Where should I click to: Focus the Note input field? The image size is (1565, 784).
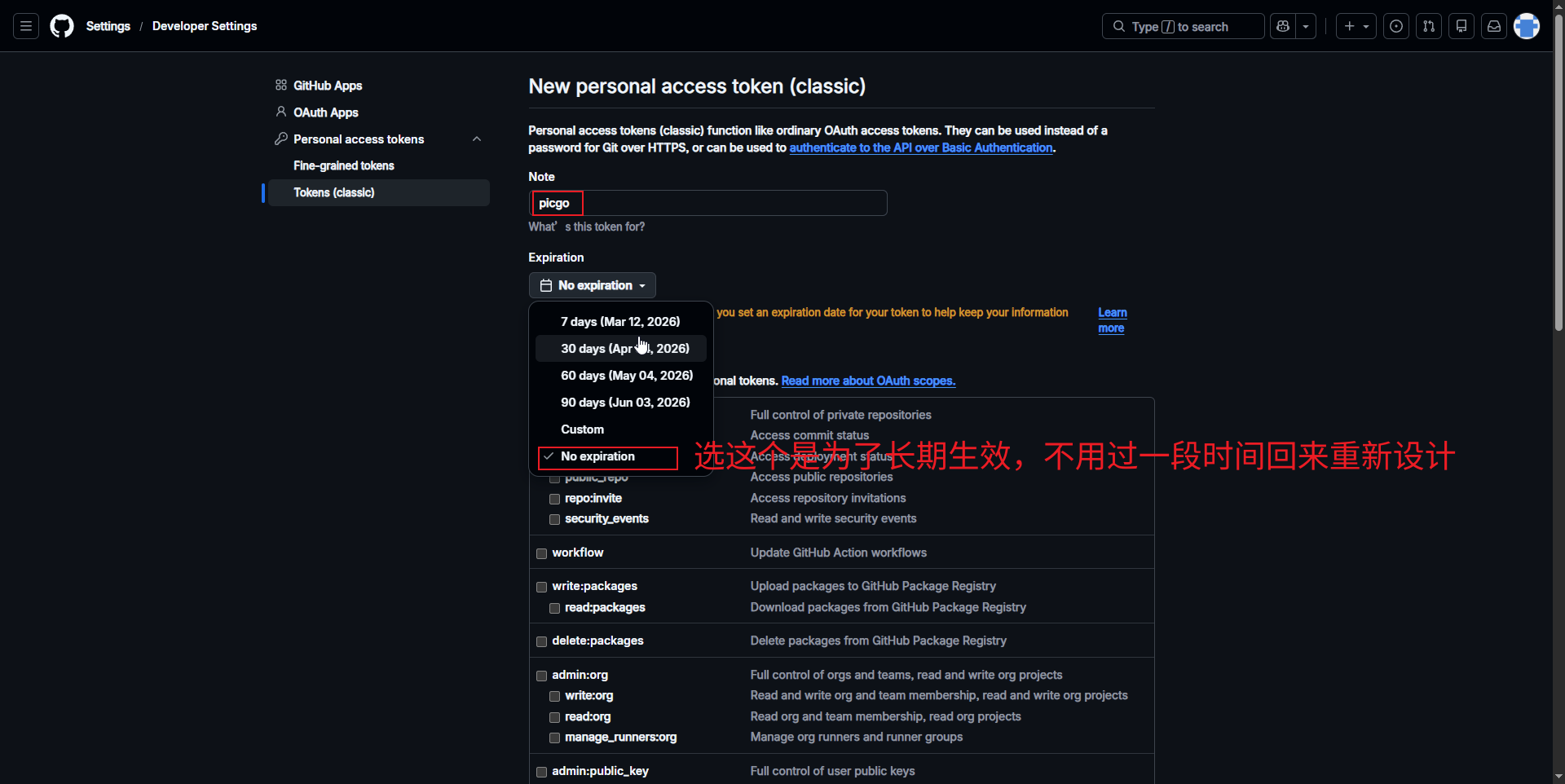(708, 203)
